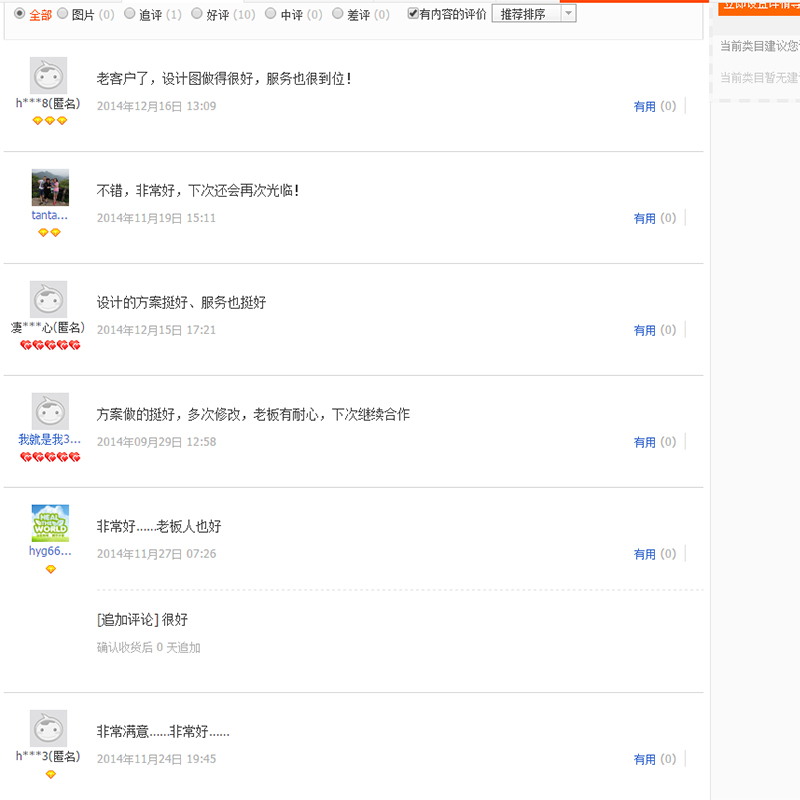
Task: Click review text 非常满意......非常好......
Action: (x=163, y=732)
